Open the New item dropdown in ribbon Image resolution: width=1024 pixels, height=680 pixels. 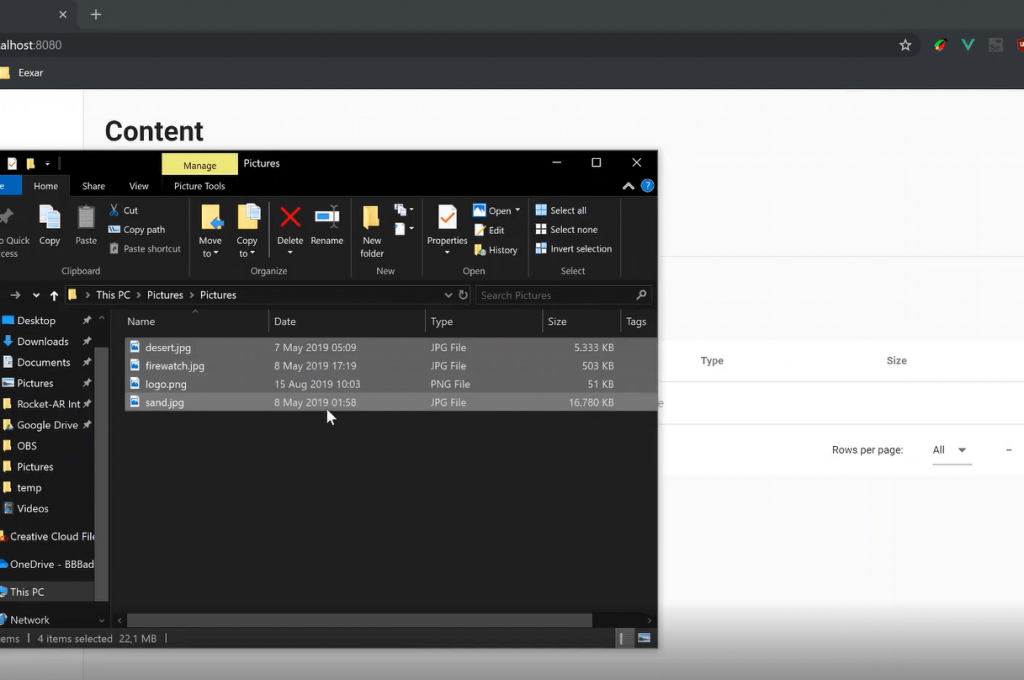point(404,210)
